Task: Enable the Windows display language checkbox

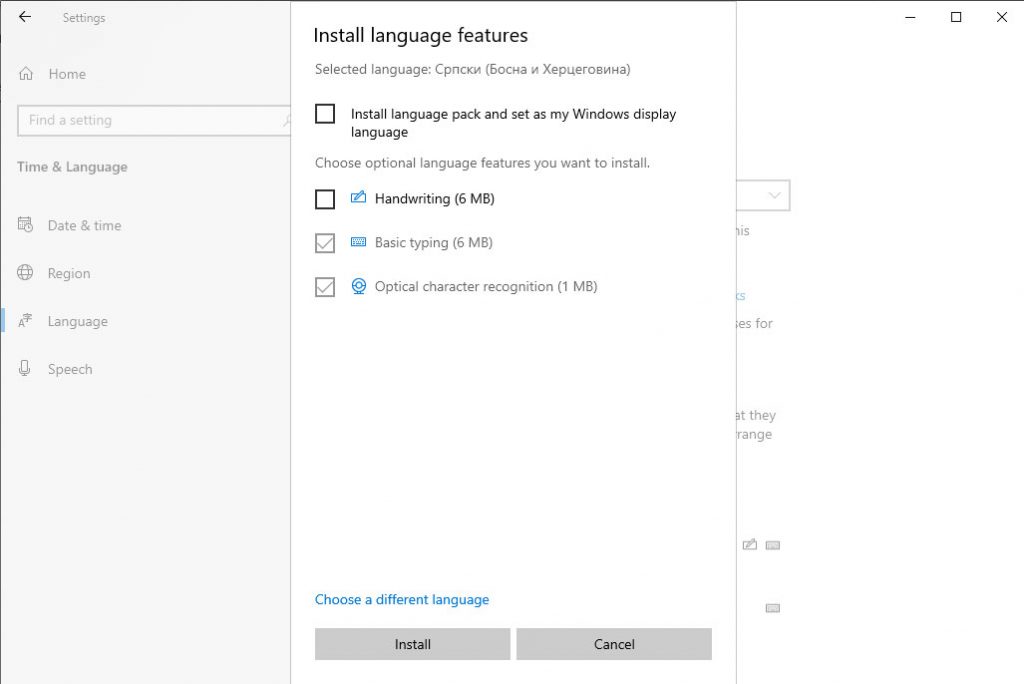Action: pyautogui.click(x=324, y=114)
